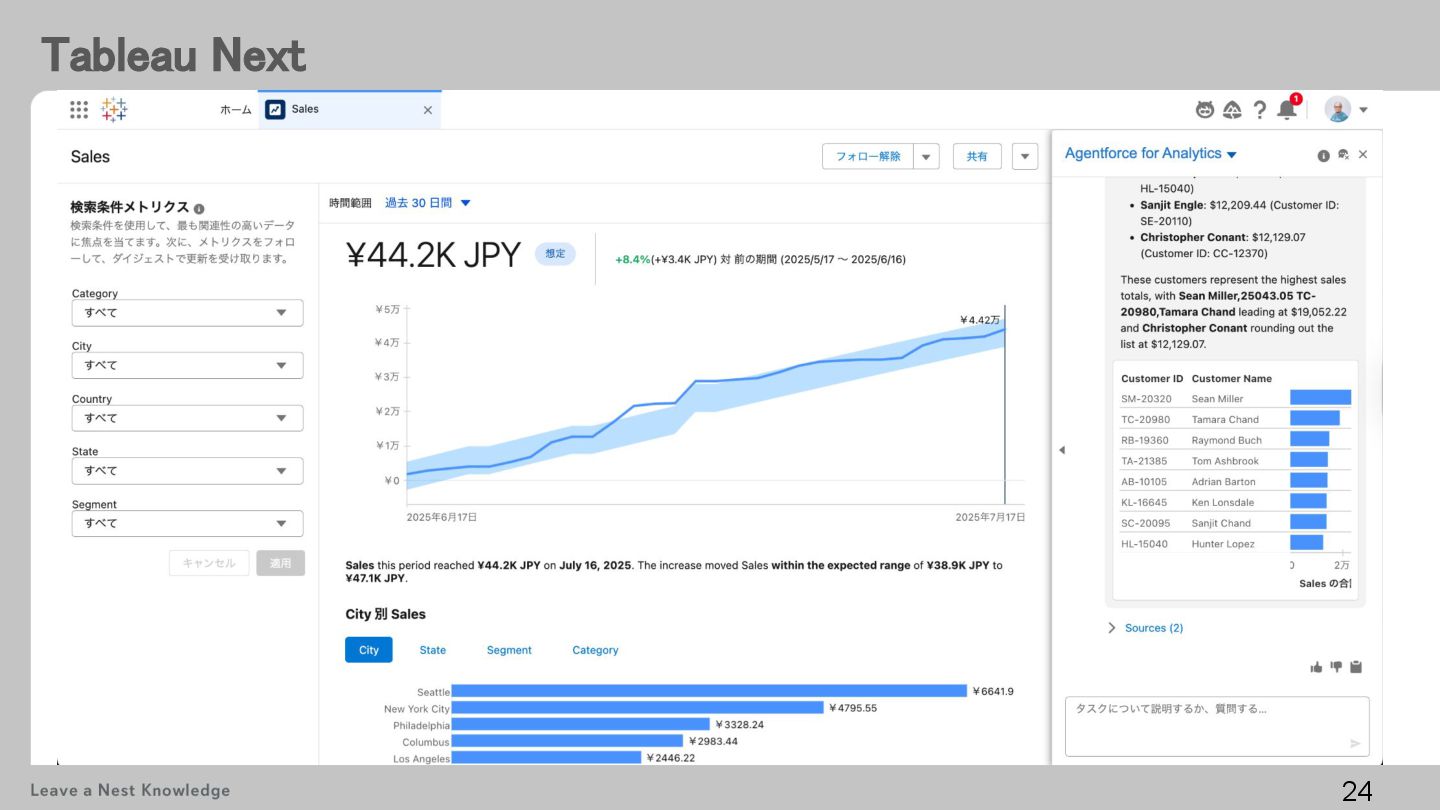Open the app launcher grid icon
This screenshot has height=810, width=1440.
click(x=79, y=110)
